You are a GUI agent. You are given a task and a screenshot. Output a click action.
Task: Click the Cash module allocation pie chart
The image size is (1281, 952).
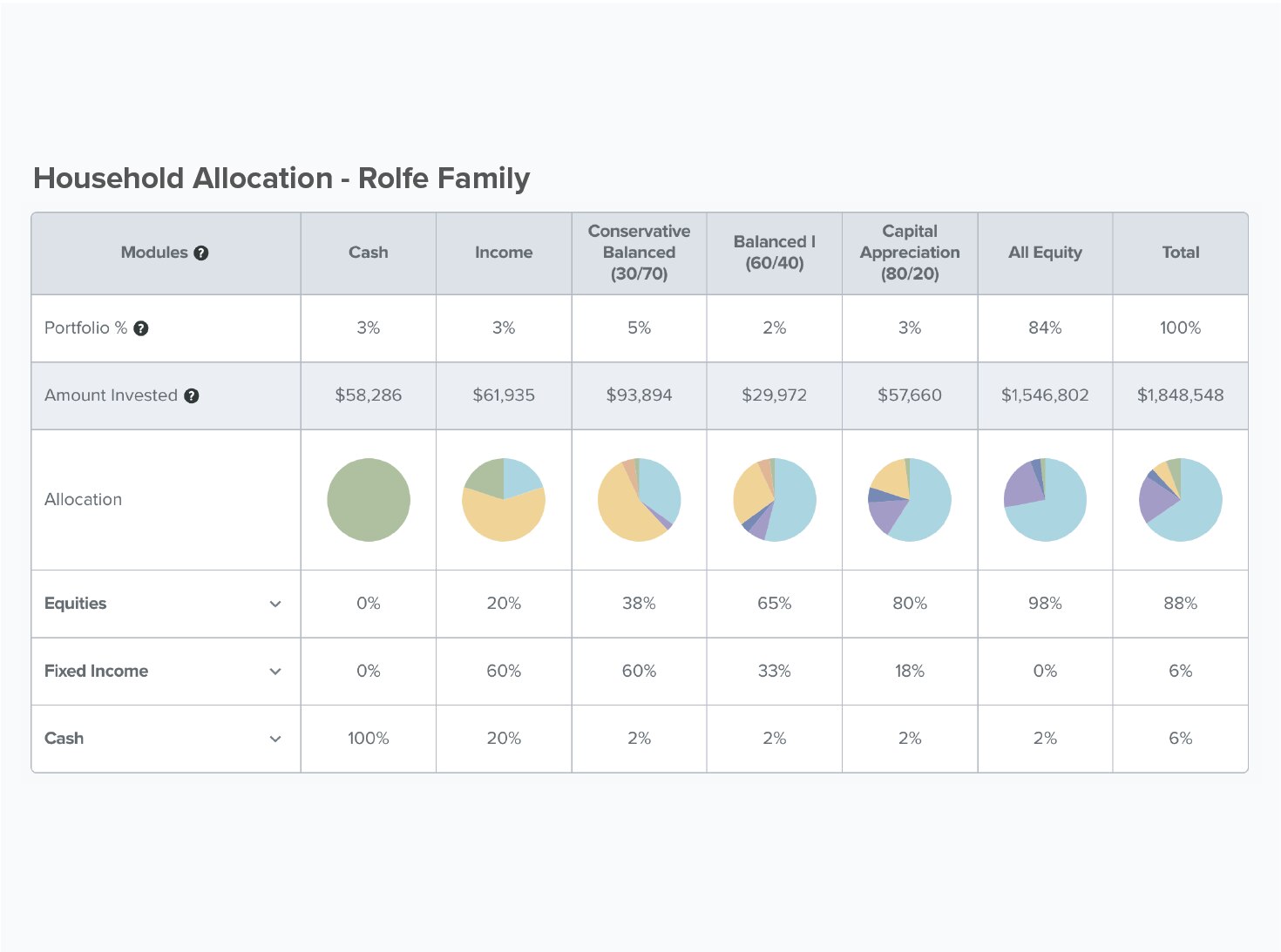click(x=369, y=500)
